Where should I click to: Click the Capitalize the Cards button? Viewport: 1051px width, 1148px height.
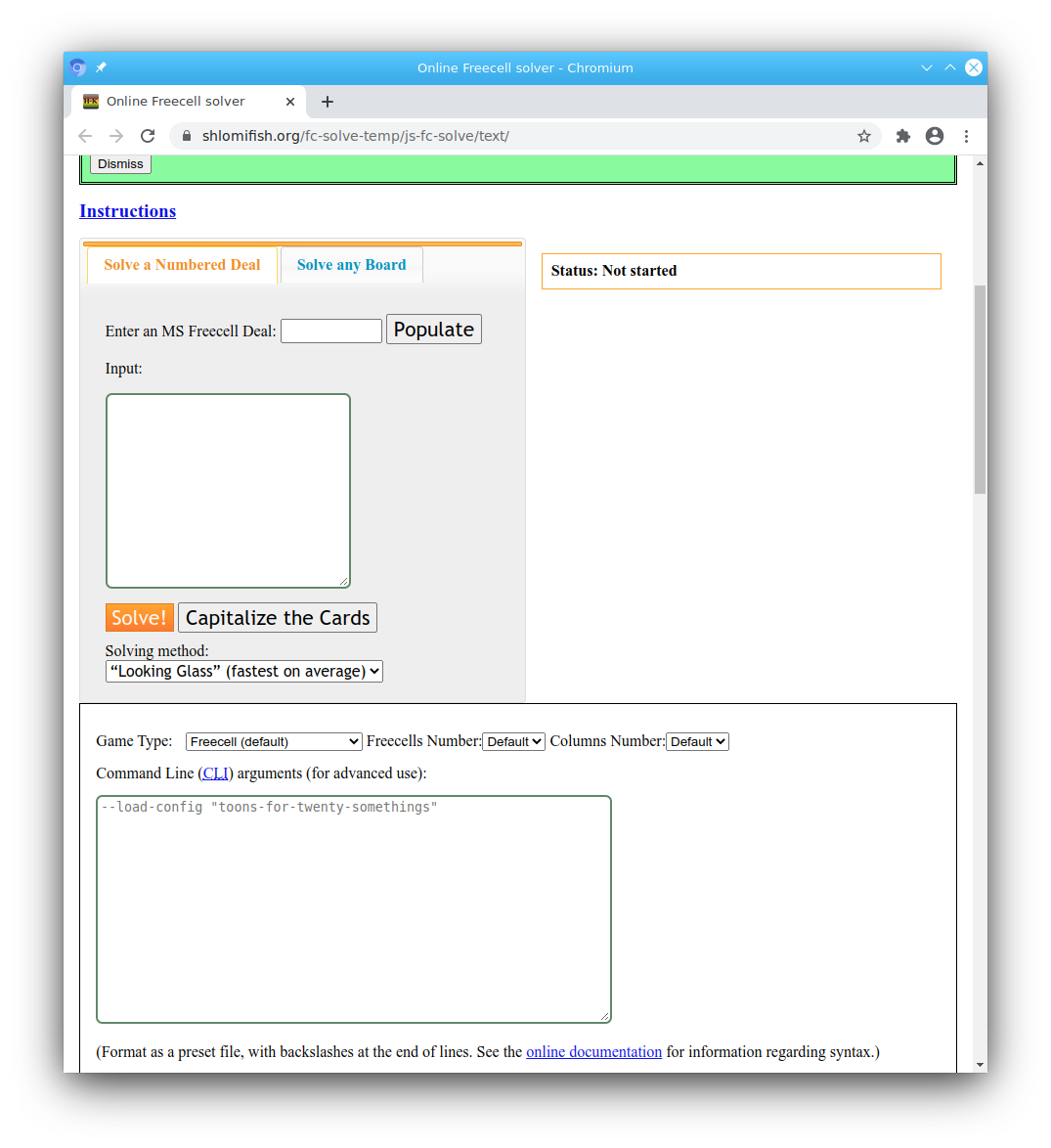[x=278, y=618]
